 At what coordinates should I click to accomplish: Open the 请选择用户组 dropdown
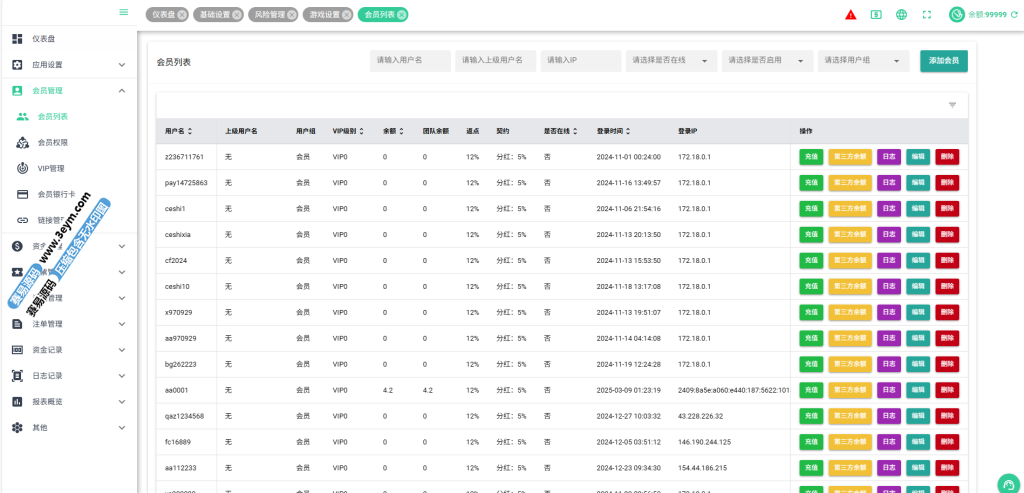pos(863,61)
